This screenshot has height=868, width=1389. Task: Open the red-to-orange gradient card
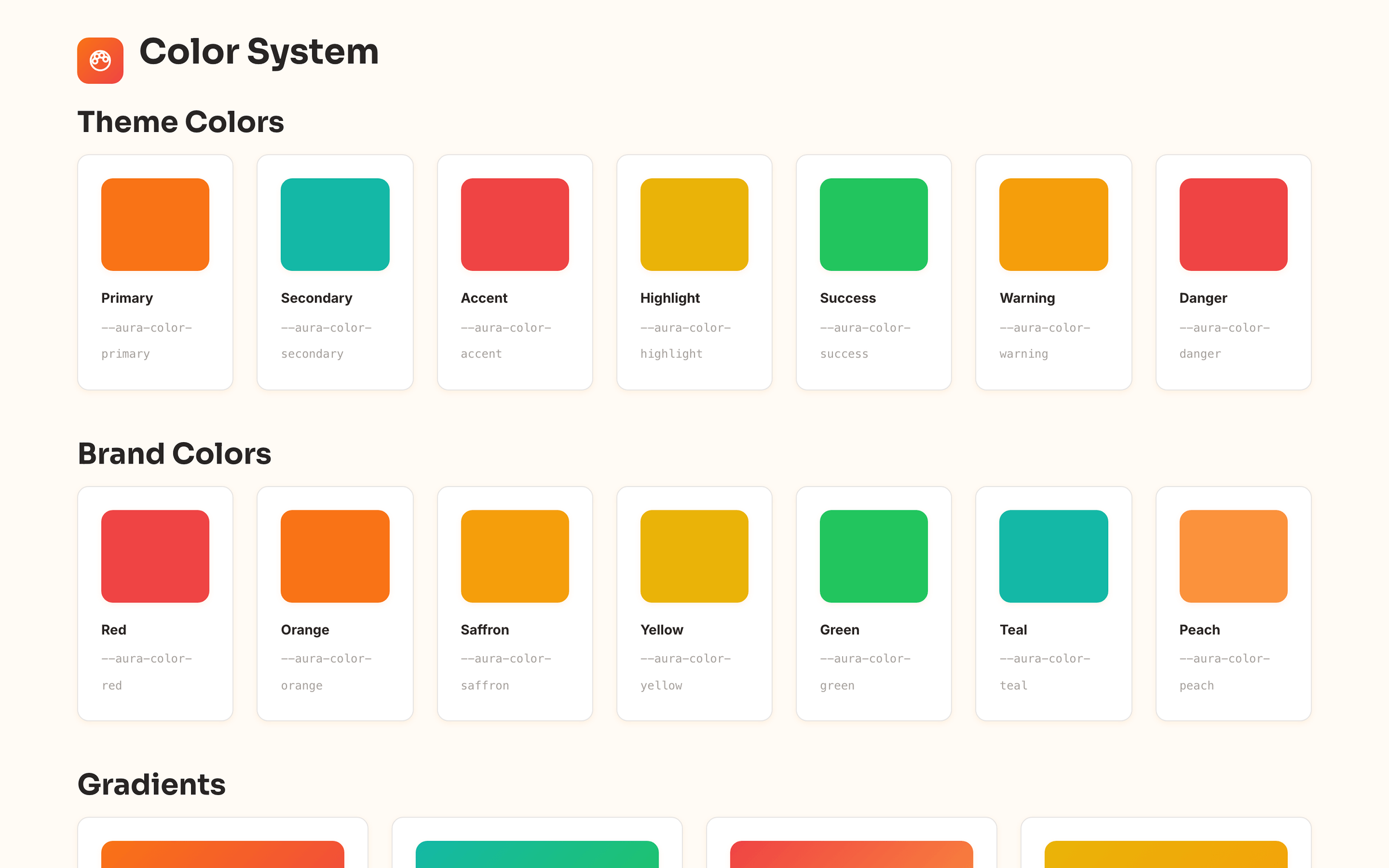(x=851, y=843)
